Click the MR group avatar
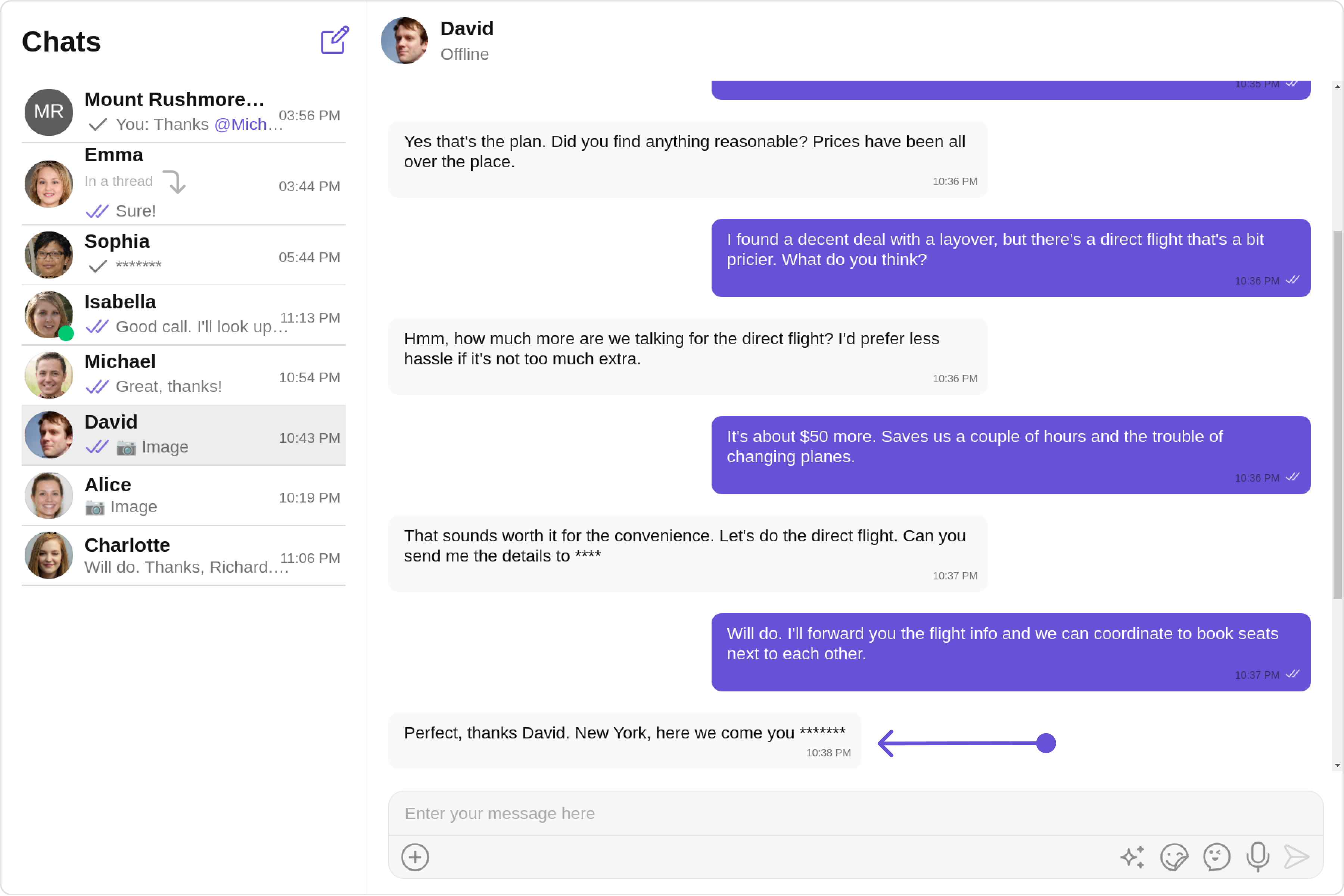The height and width of the screenshot is (896, 1344). click(x=49, y=112)
